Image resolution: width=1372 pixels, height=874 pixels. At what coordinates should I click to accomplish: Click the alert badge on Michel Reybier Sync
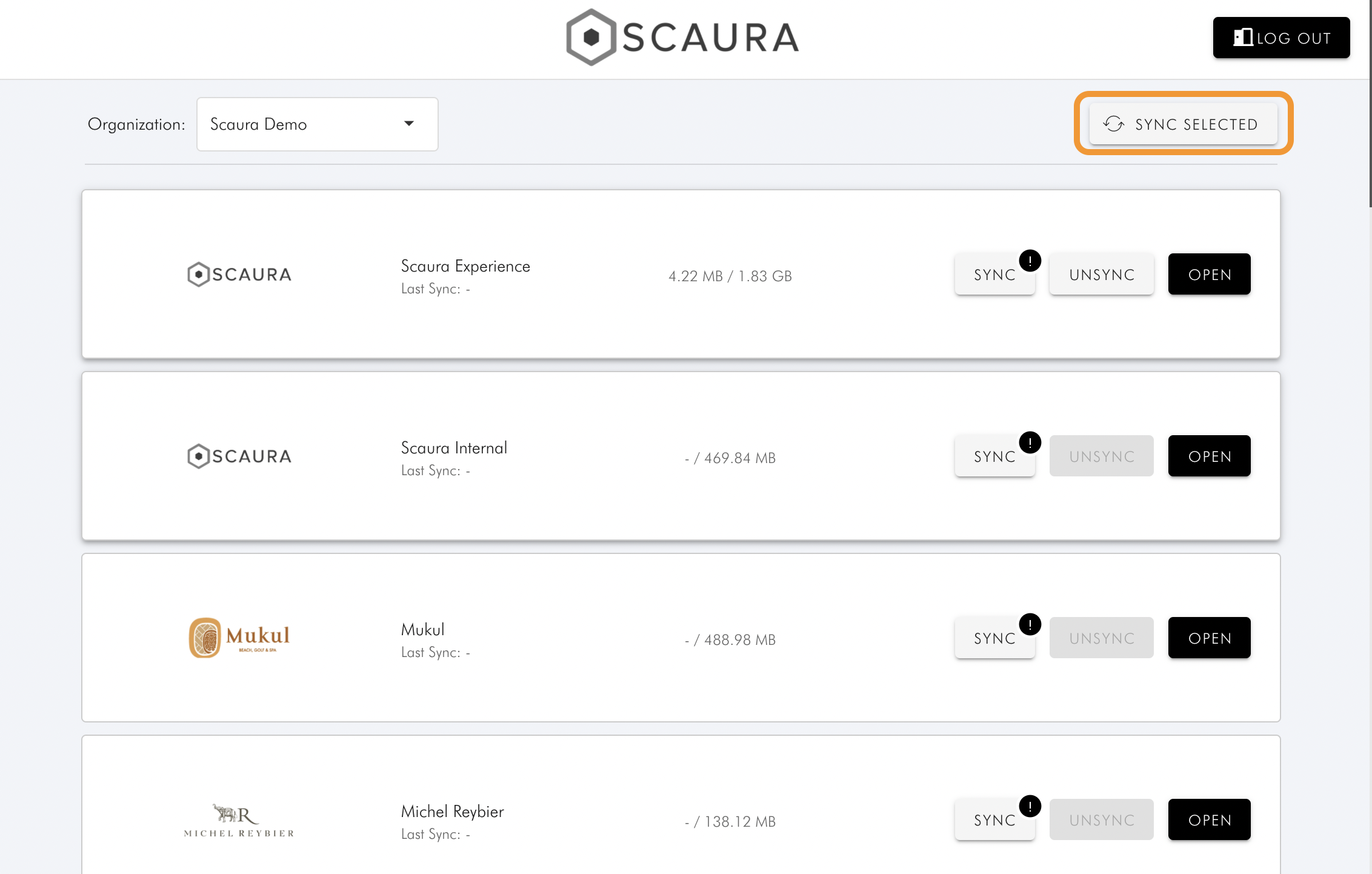1030,807
